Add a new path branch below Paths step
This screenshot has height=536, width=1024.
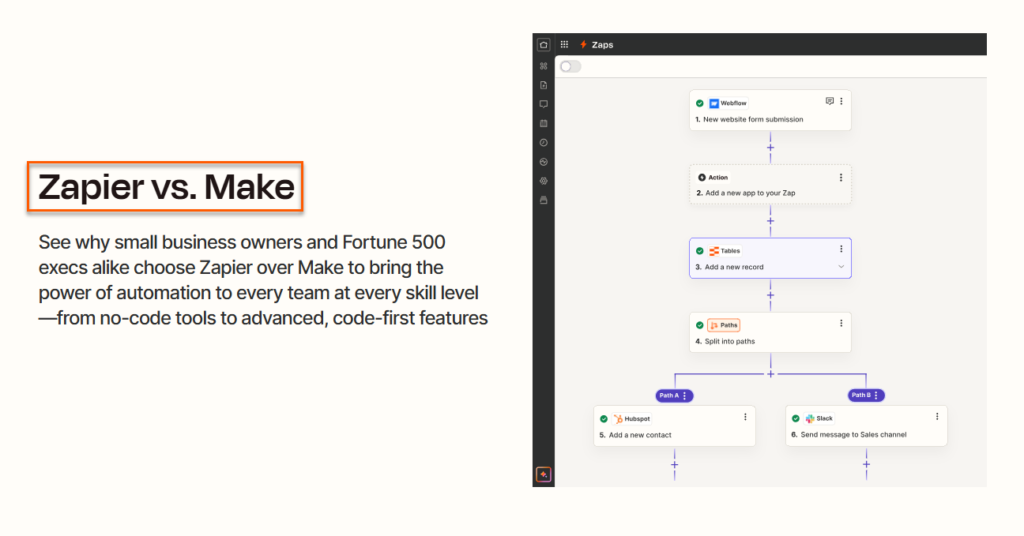tap(771, 374)
